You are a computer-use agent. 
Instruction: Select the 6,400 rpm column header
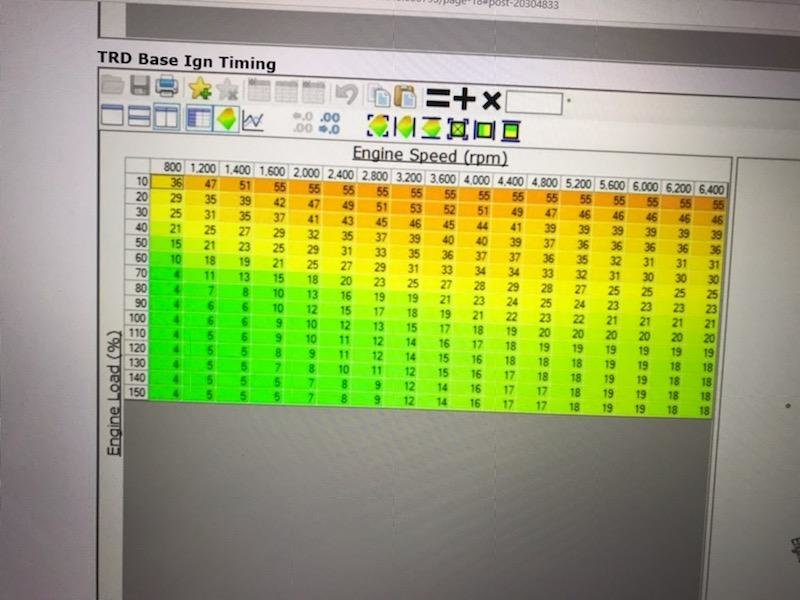pos(711,189)
